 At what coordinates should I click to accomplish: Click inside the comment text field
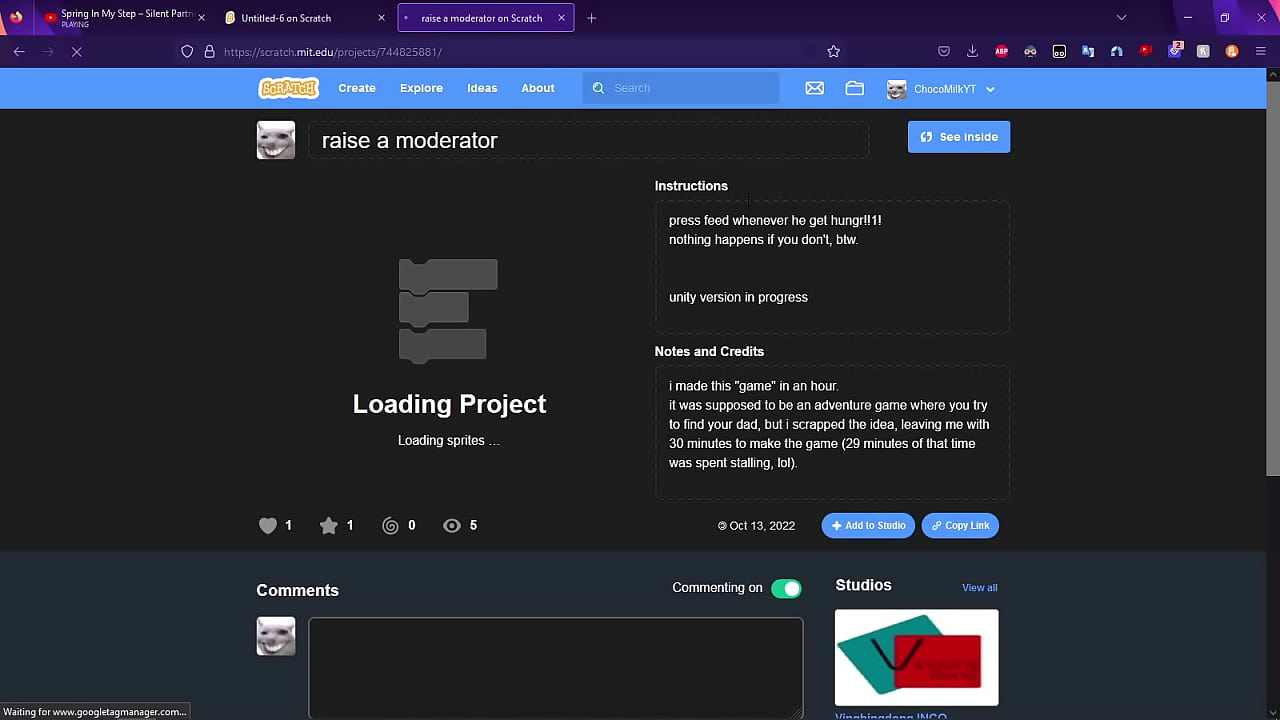pyautogui.click(x=555, y=665)
